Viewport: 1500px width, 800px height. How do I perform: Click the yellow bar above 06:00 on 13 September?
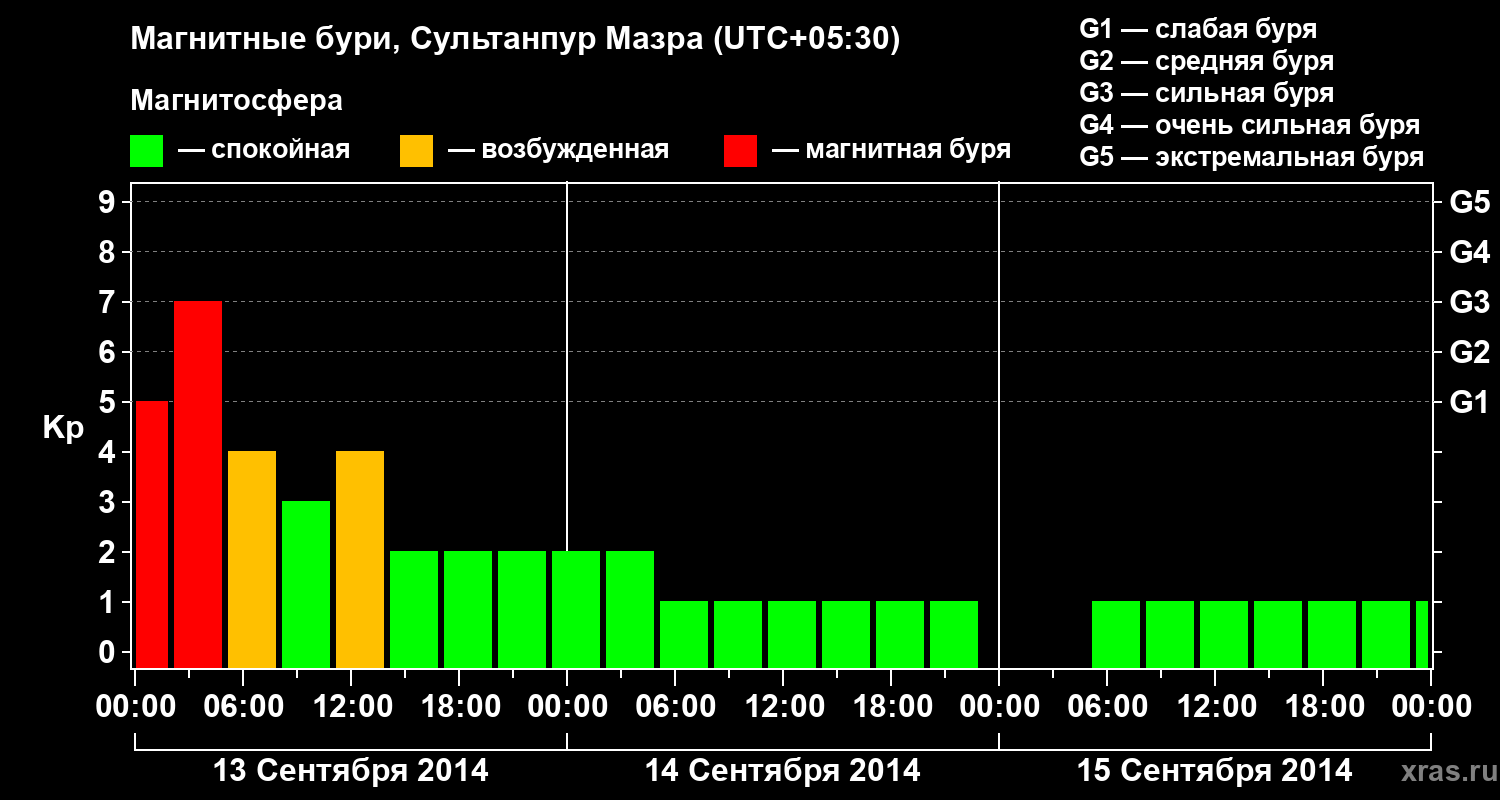pyautogui.click(x=252, y=559)
